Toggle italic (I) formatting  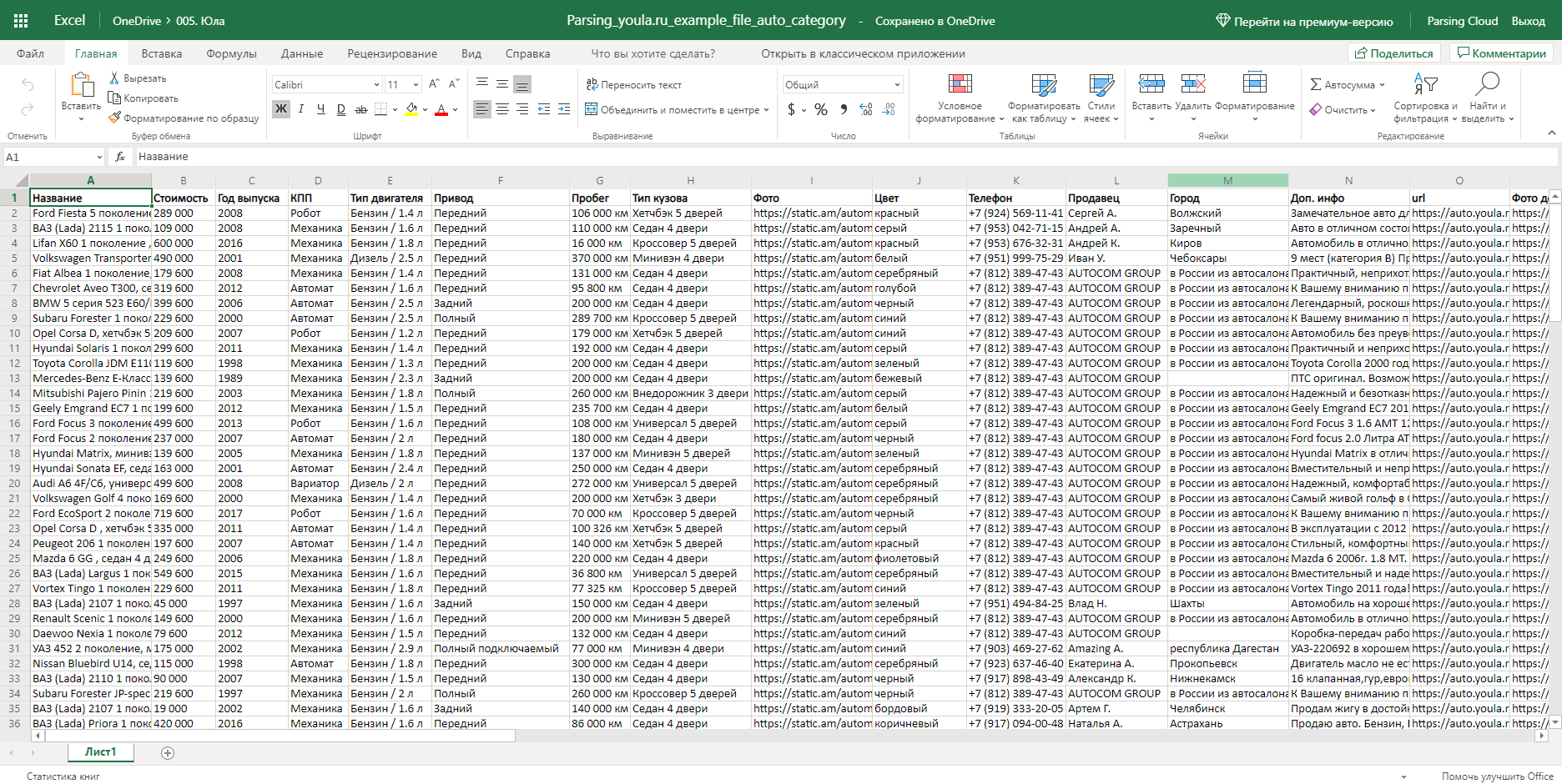tap(301, 109)
